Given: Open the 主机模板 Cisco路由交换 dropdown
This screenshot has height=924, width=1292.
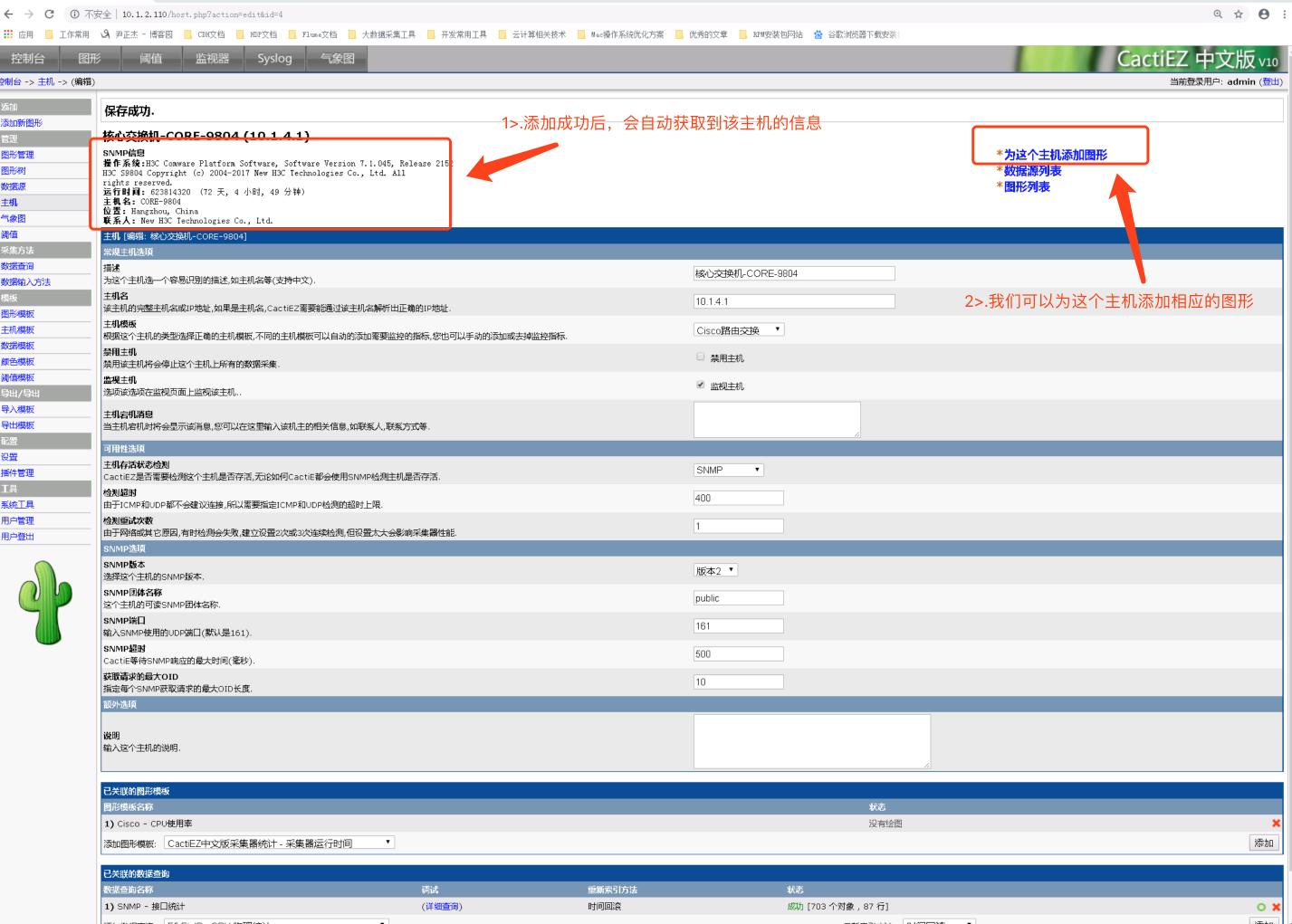Looking at the screenshot, I should click(x=739, y=330).
